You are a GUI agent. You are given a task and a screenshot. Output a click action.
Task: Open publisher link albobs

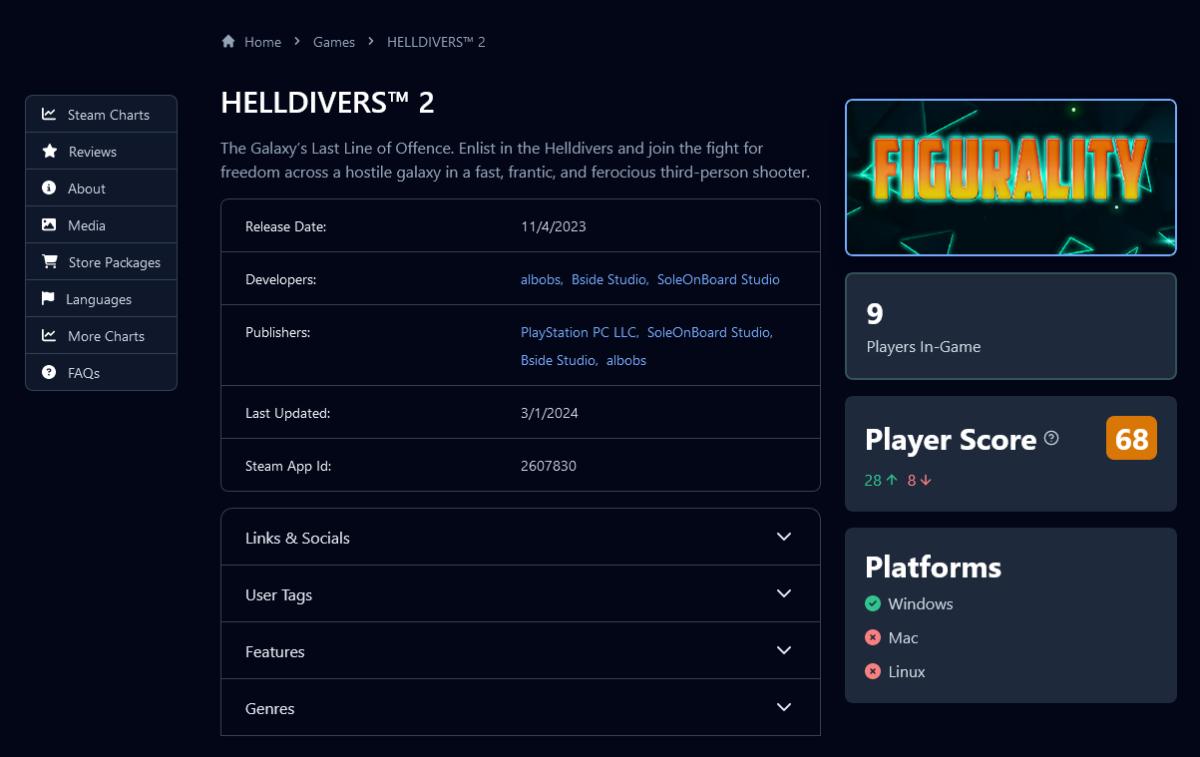point(627,360)
